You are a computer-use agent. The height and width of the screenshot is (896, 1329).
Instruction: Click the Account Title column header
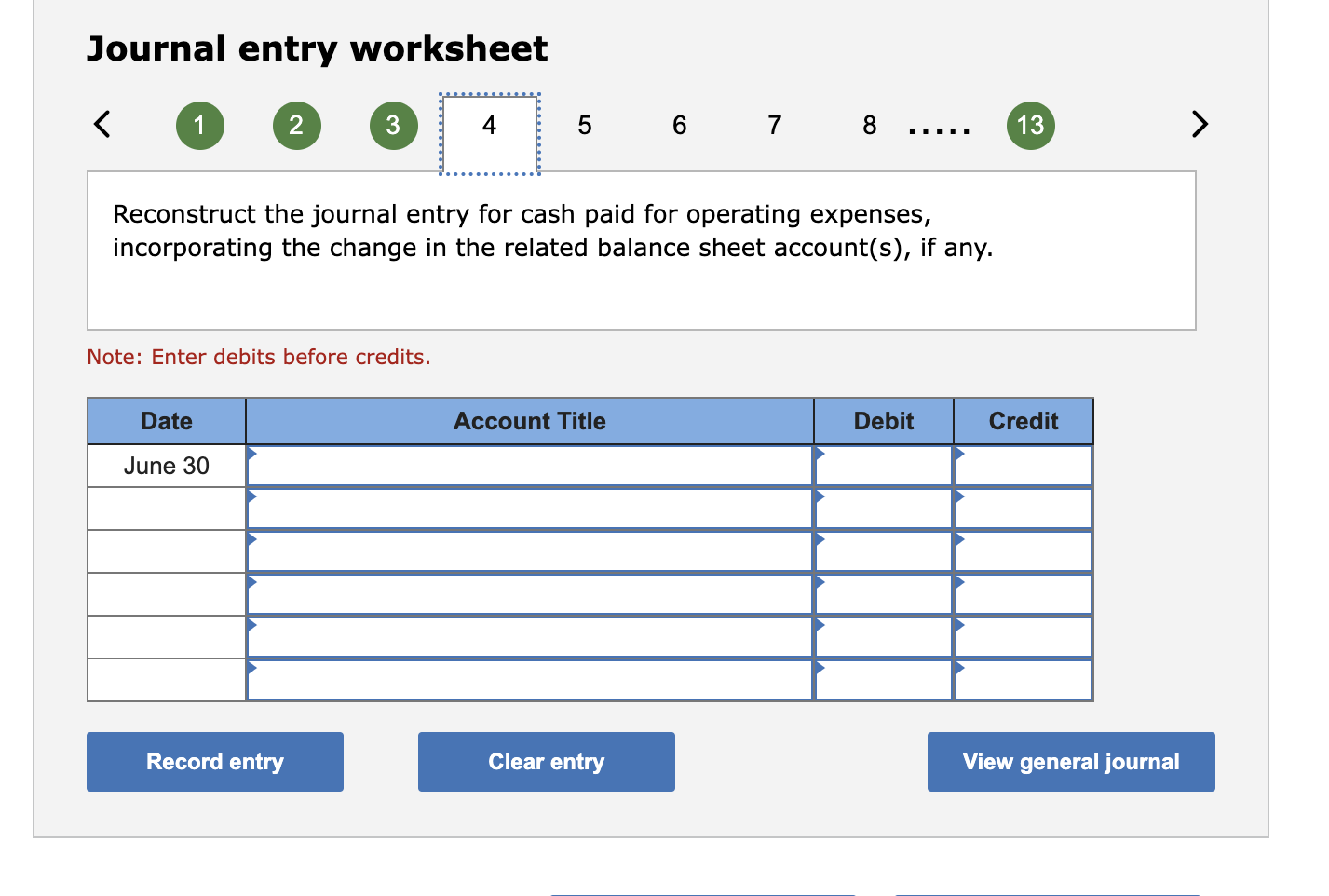point(530,421)
